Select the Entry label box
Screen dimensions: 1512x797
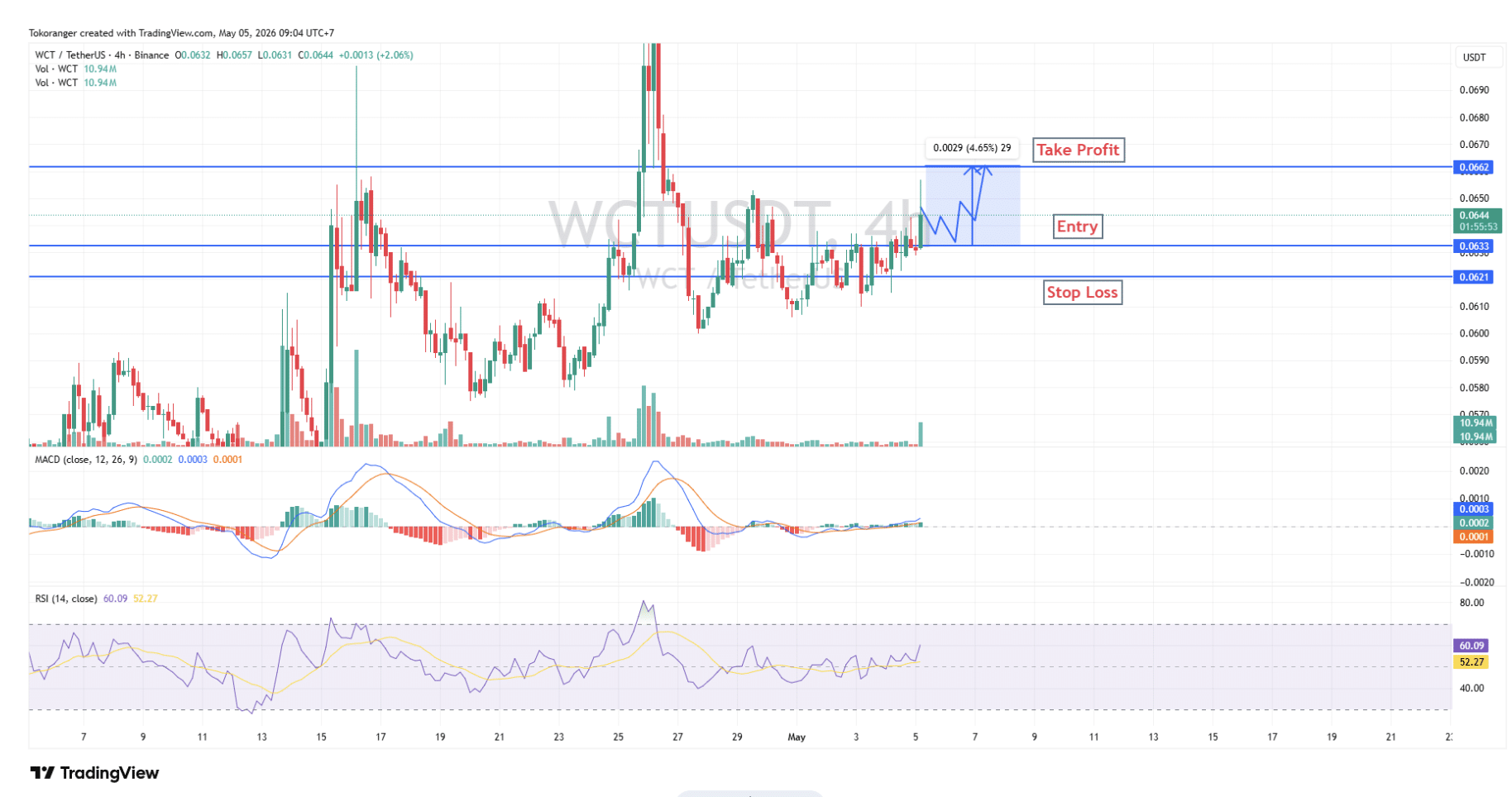click(x=1078, y=227)
